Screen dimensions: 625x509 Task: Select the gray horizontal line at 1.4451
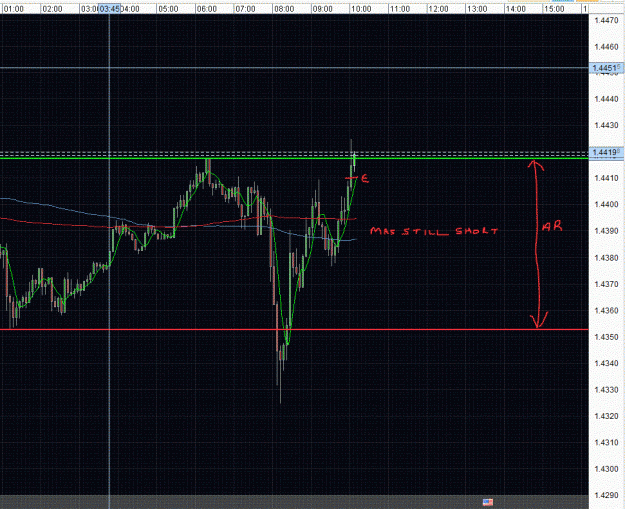click(294, 68)
